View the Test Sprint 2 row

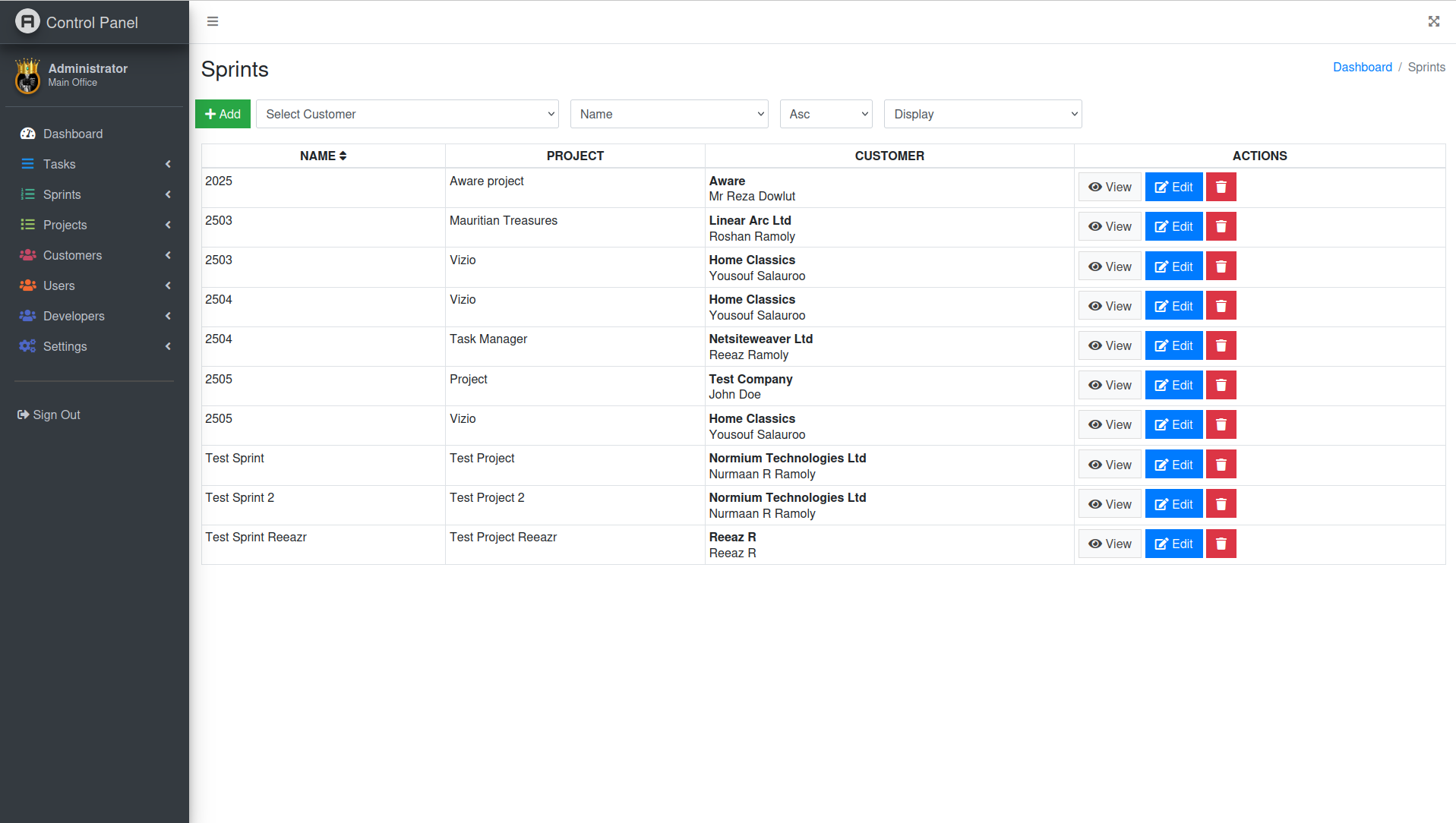click(1110, 504)
